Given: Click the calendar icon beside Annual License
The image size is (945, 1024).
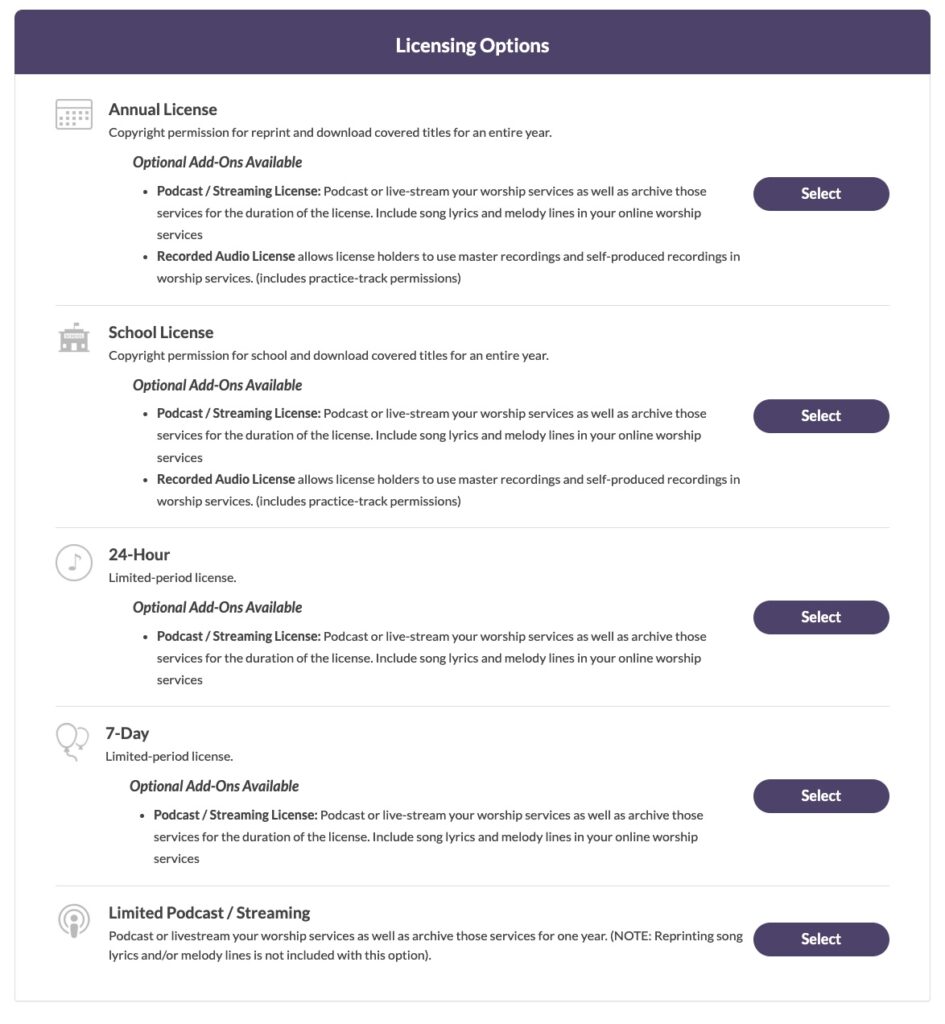Looking at the screenshot, I should click(x=74, y=114).
